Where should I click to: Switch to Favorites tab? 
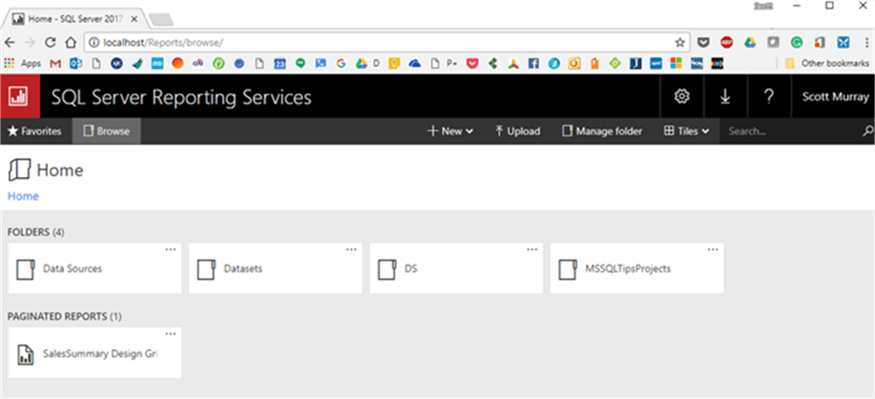[35, 132]
